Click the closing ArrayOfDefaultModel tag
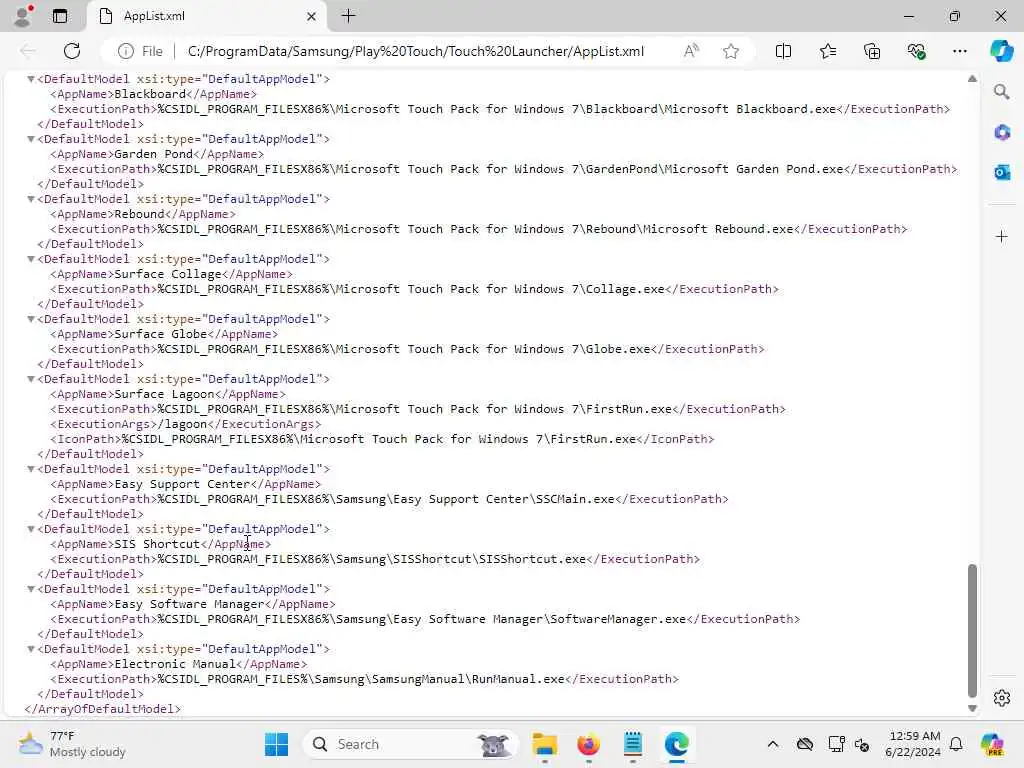The height and width of the screenshot is (768, 1024). (102, 709)
